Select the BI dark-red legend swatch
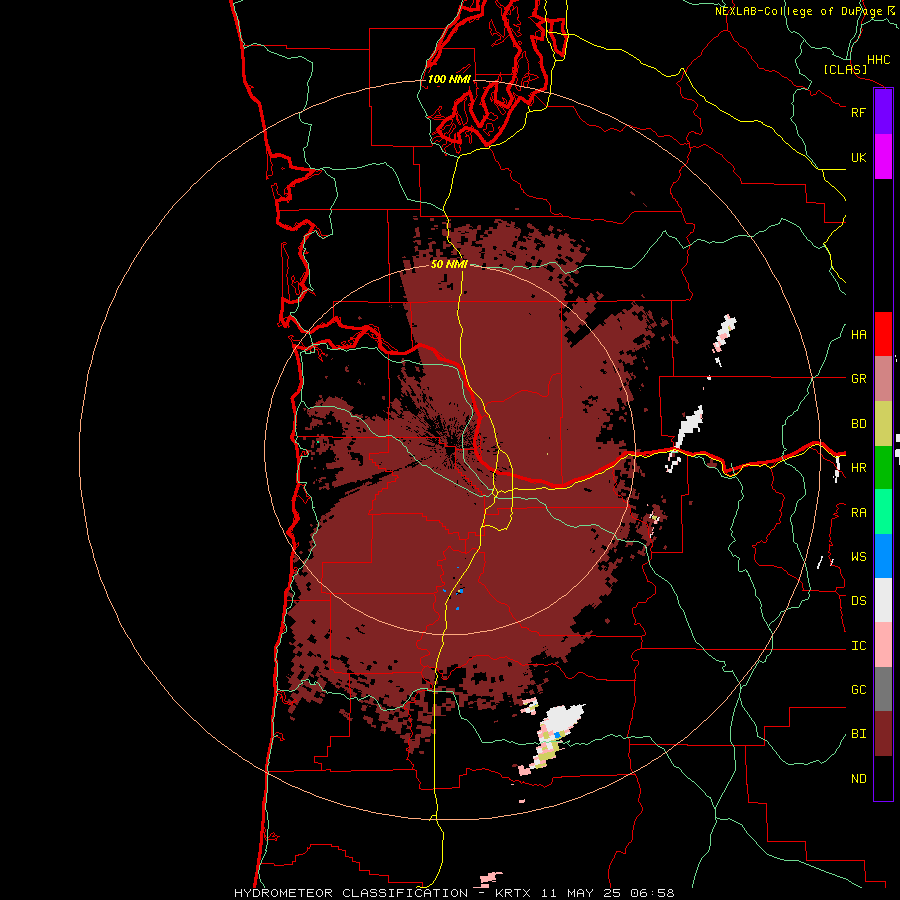 tap(883, 734)
